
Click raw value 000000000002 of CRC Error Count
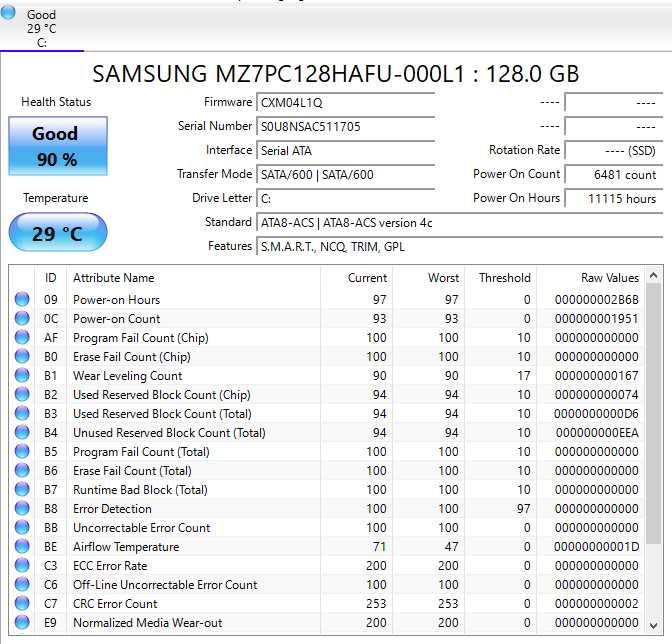pos(597,604)
